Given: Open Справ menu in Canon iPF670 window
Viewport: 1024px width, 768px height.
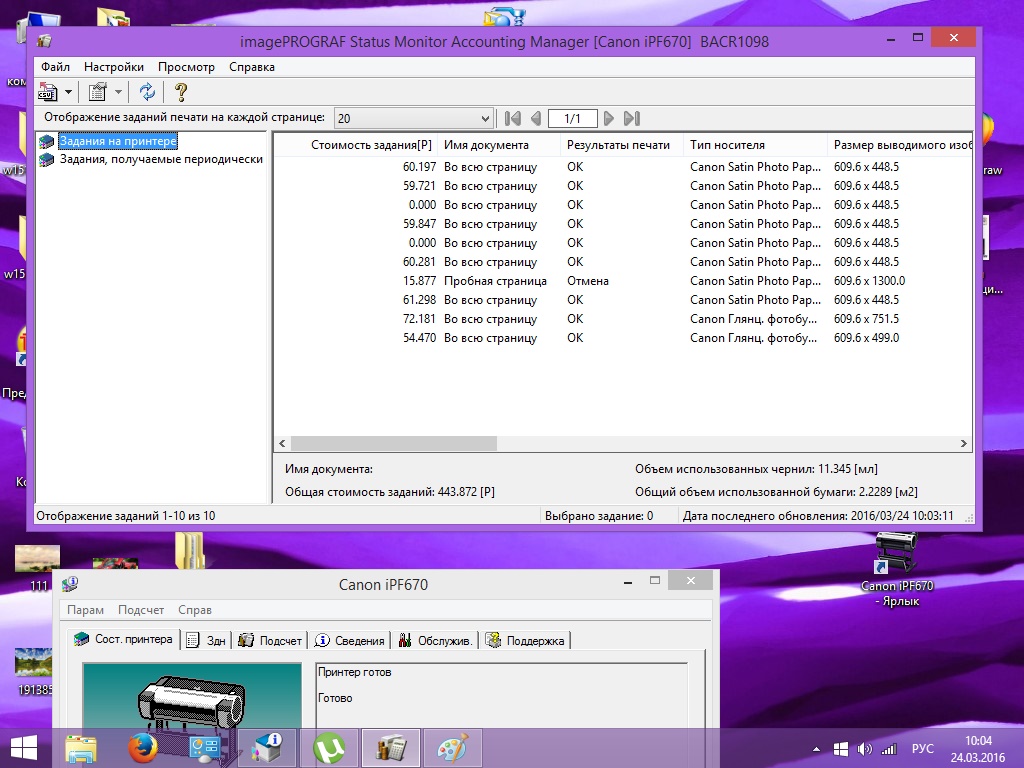Looking at the screenshot, I should 195,610.
